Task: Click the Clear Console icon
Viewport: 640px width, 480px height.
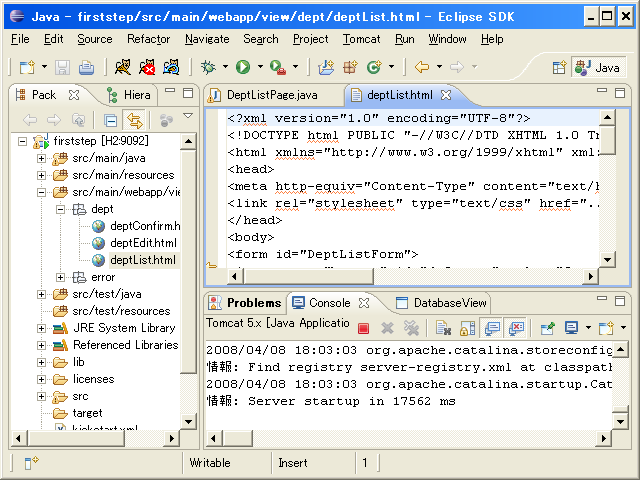Action: [x=441, y=327]
